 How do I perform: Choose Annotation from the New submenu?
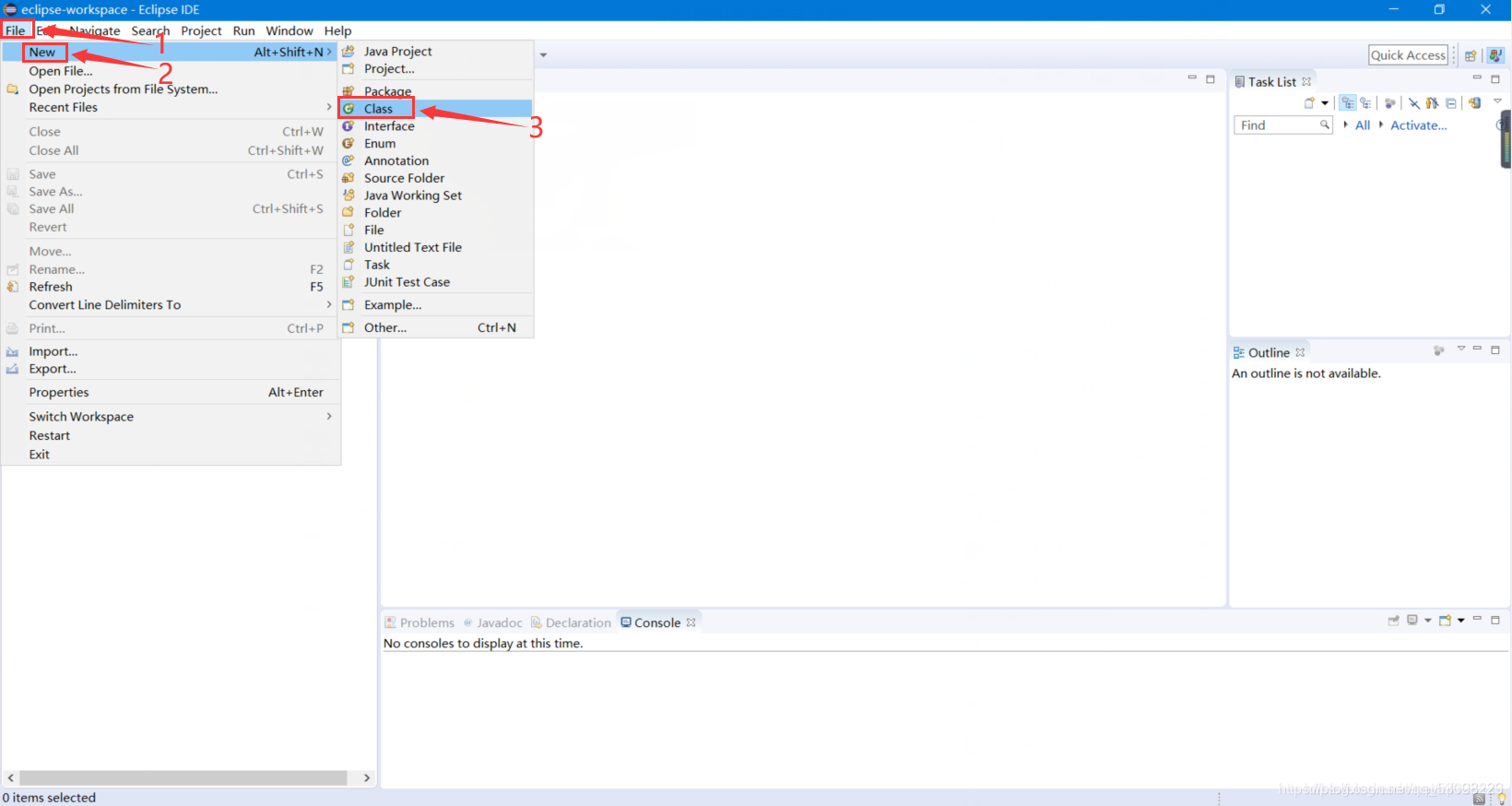pyautogui.click(x=435, y=160)
